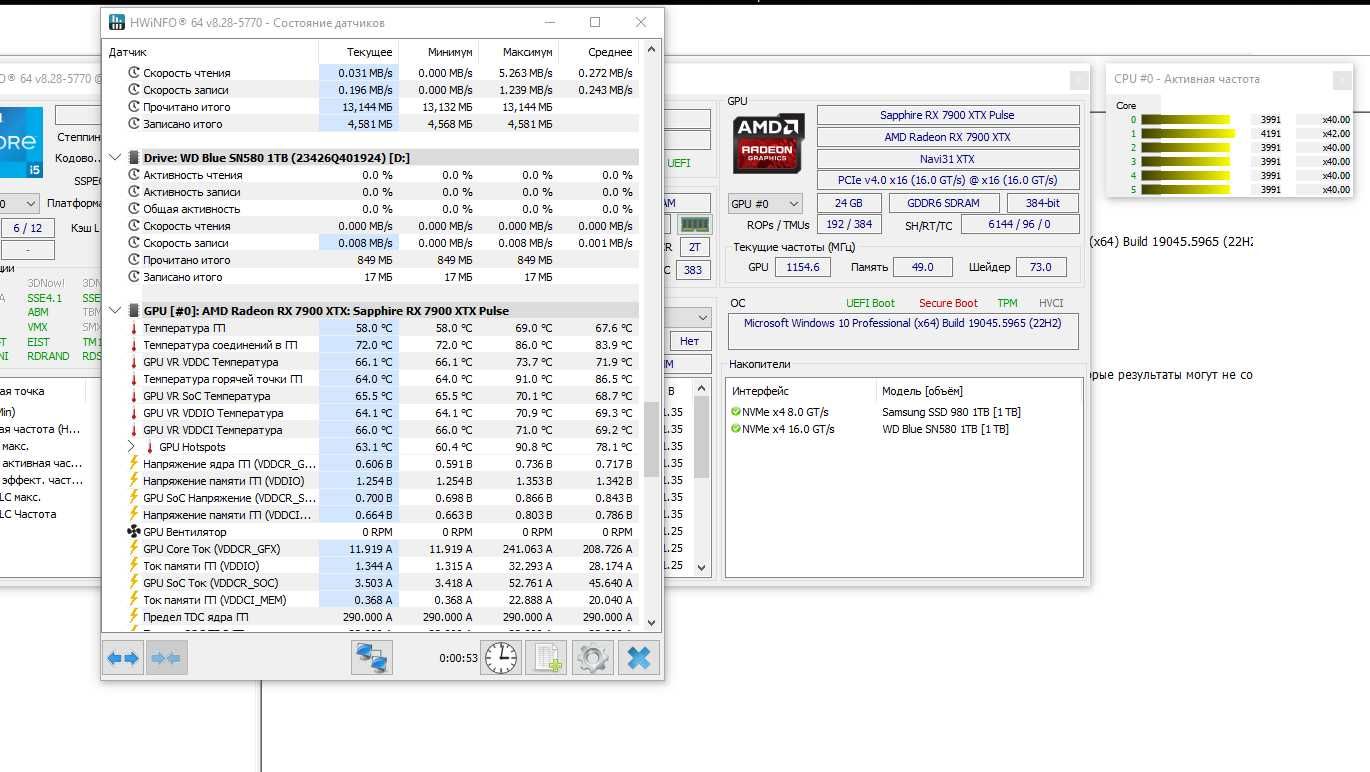
Task: Click the HWiNFO logo in sensor title bar
Action: coord(117,22)
